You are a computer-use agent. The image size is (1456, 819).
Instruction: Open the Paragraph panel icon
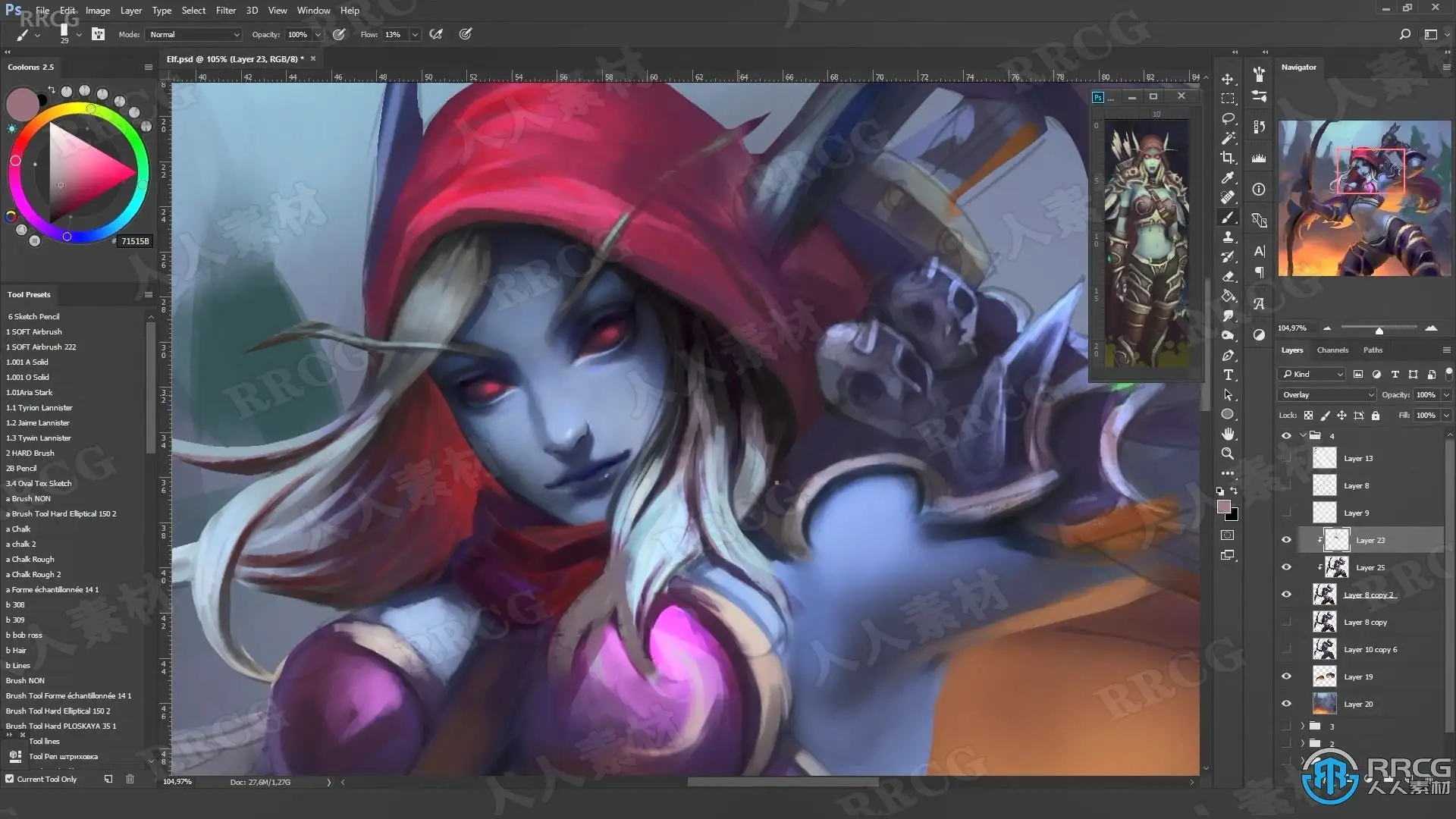tap(1259, 272)
